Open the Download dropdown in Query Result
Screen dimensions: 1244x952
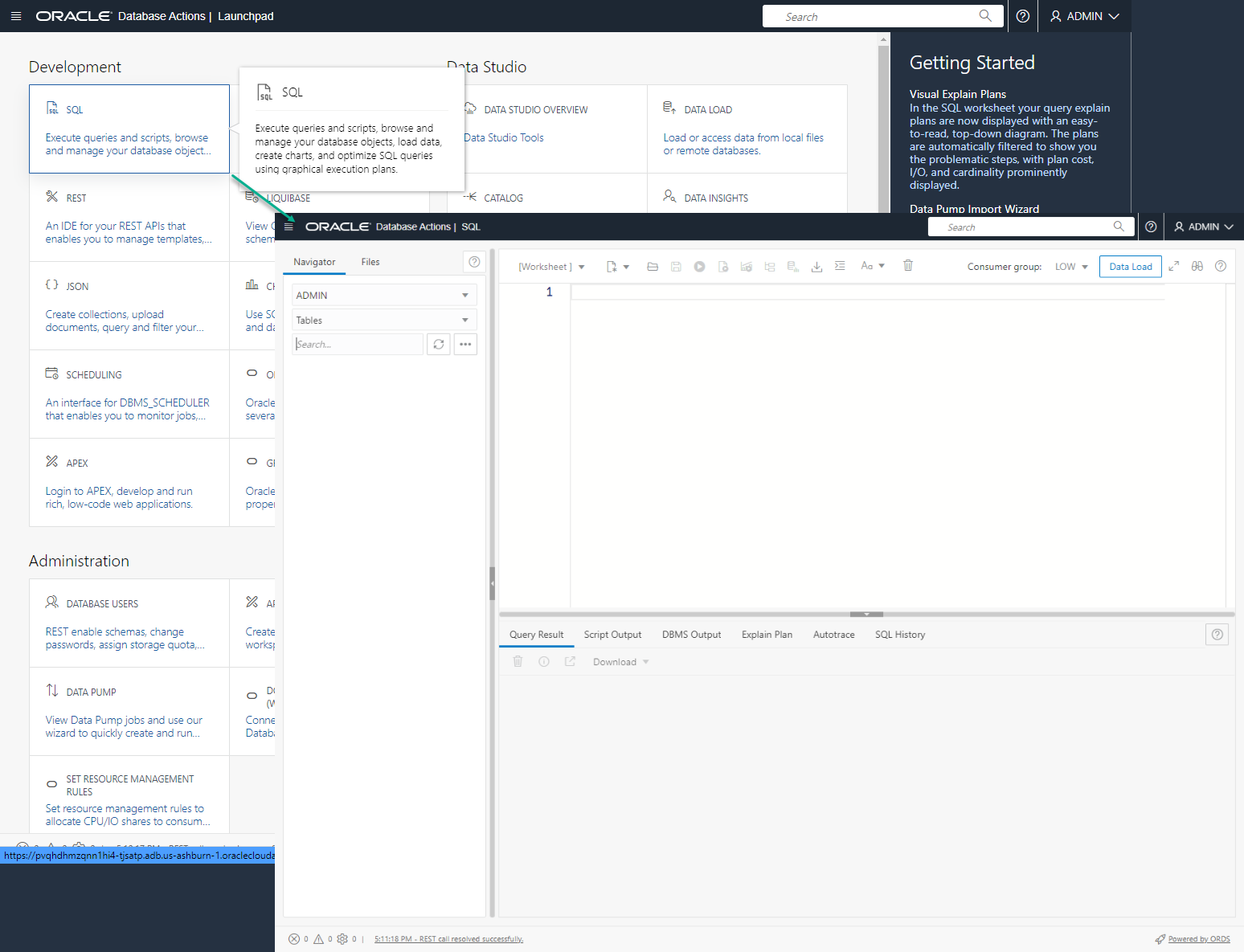[620, 662]
